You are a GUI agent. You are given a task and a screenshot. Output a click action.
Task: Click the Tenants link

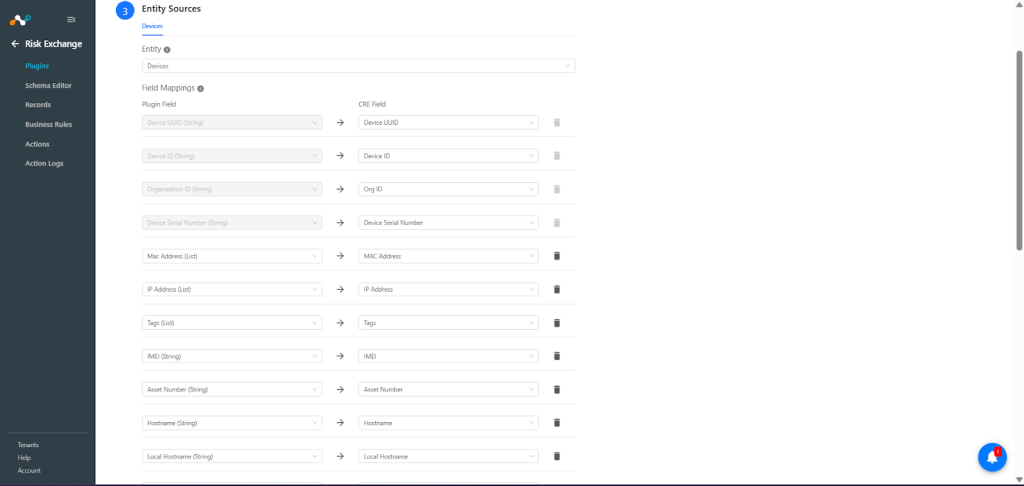point(28,445)
